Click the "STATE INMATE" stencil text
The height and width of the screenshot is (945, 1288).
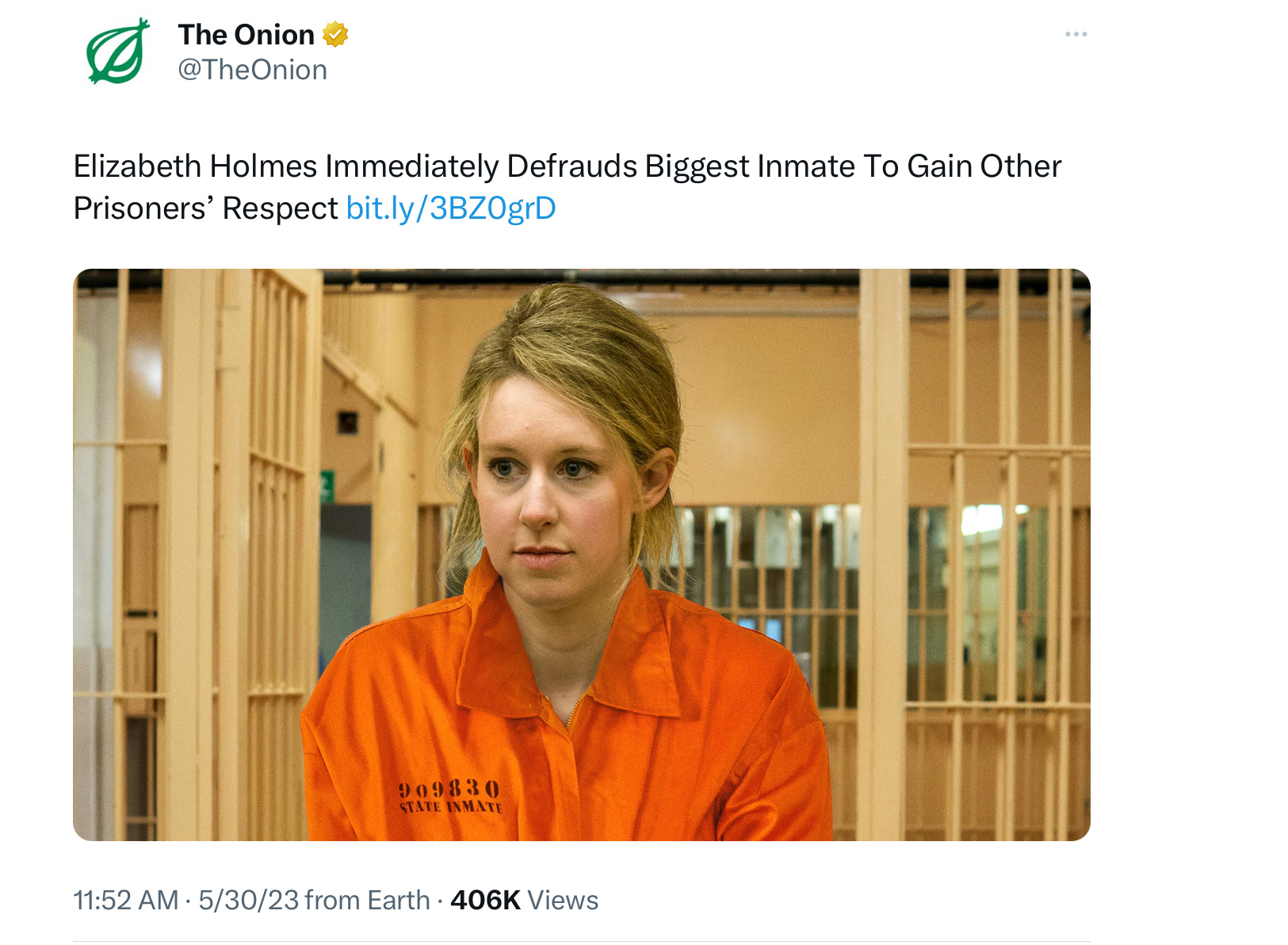[x=451, y=807]
